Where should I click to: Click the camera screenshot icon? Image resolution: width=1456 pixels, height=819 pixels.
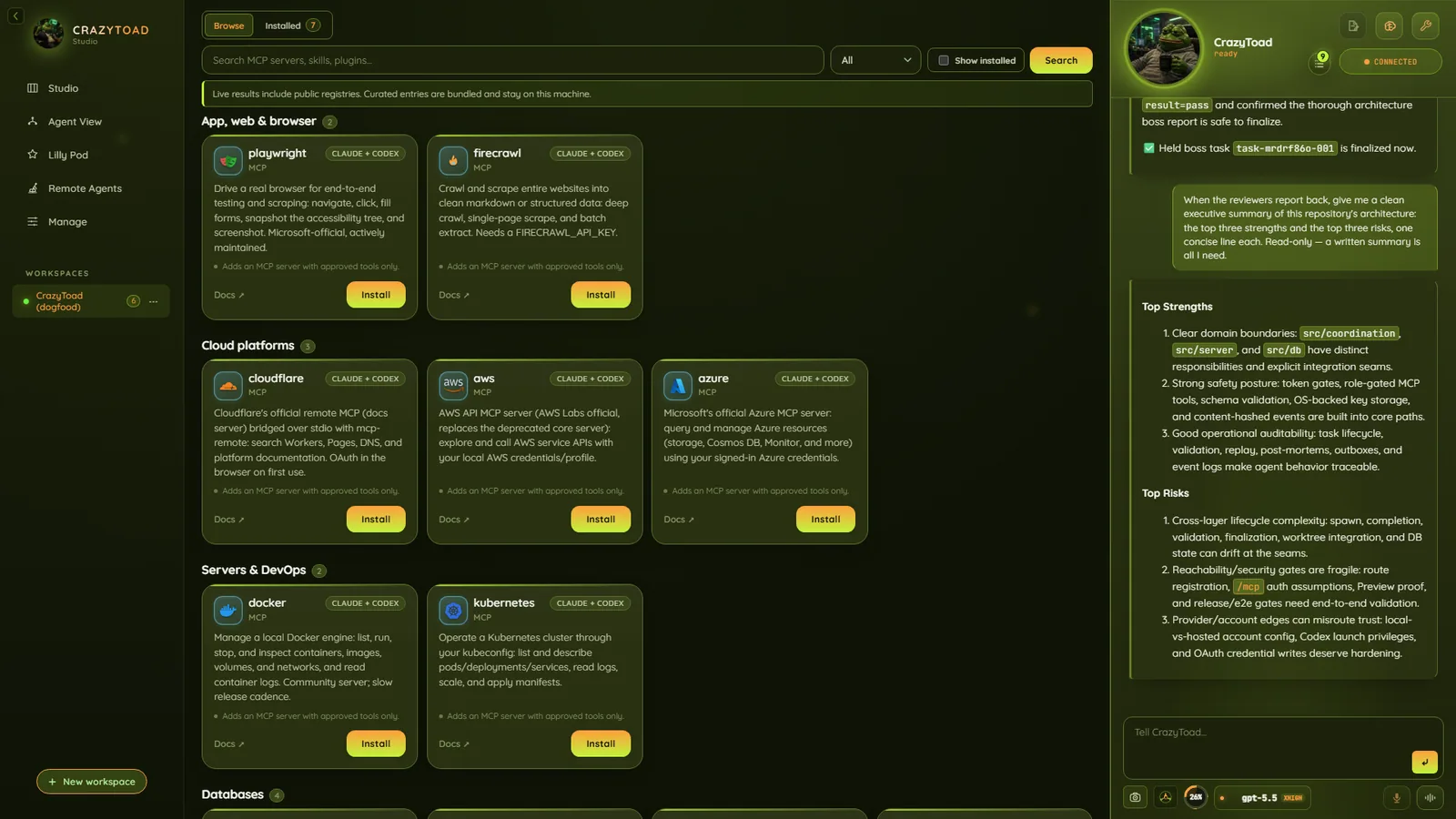1135,798
